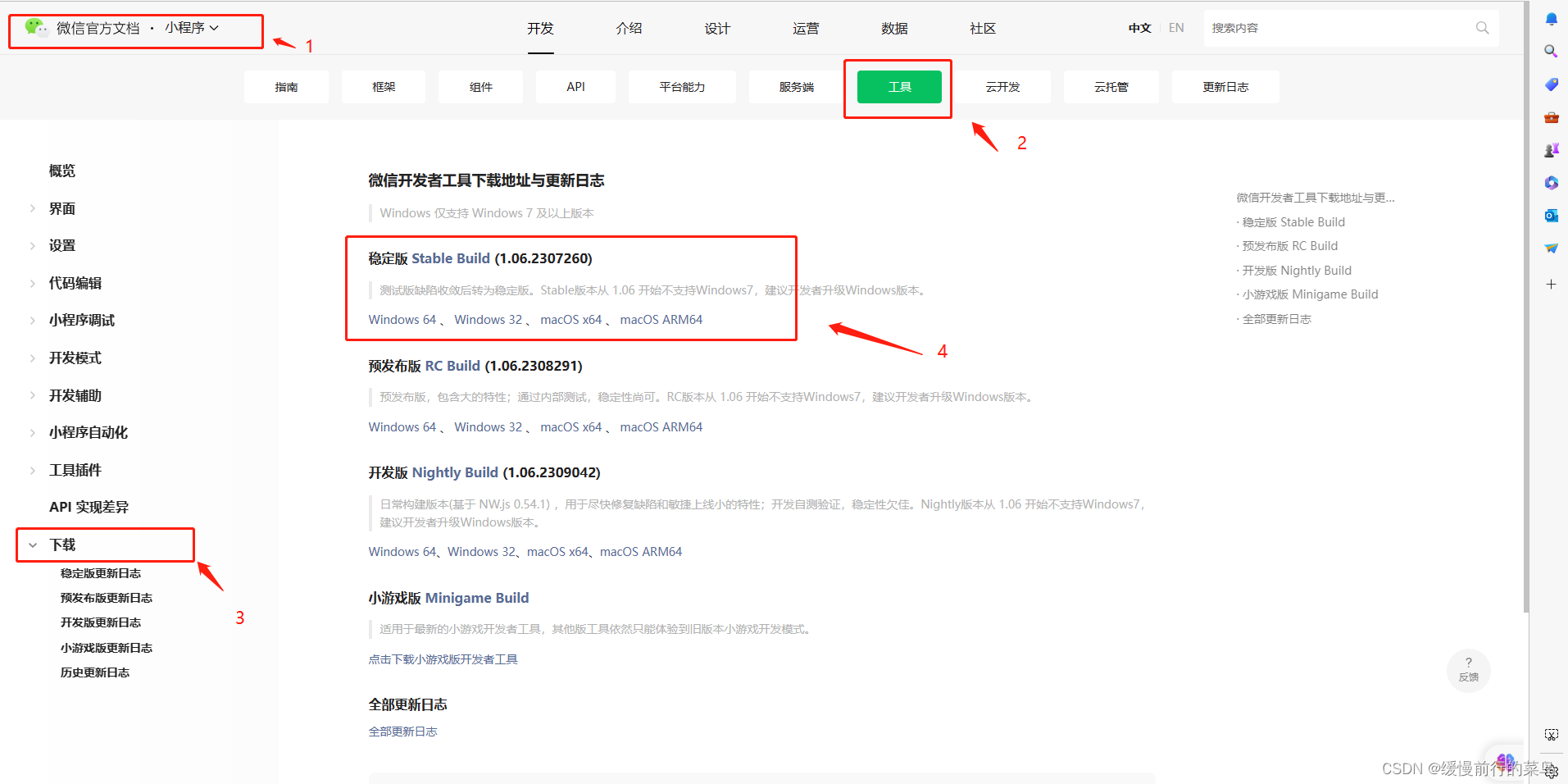Select the 云开发 sub-navigation tab
Image resolution: width=1568 pixels, height=784 pixels.
click(x=1002, y=87)
